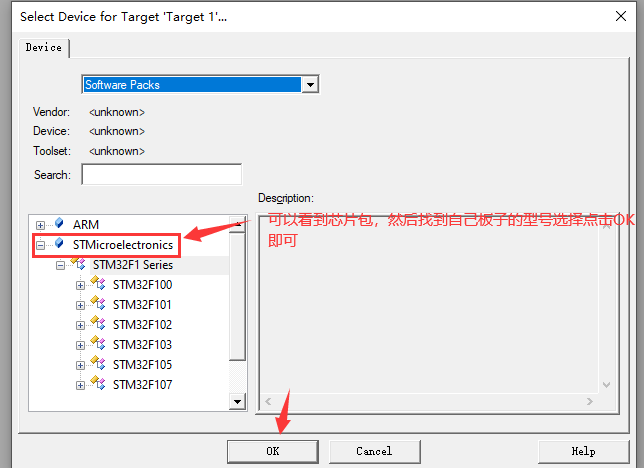Expand the STM32F102 sub-family node
This screenshot has height=468, width=644.
point(81,325)
